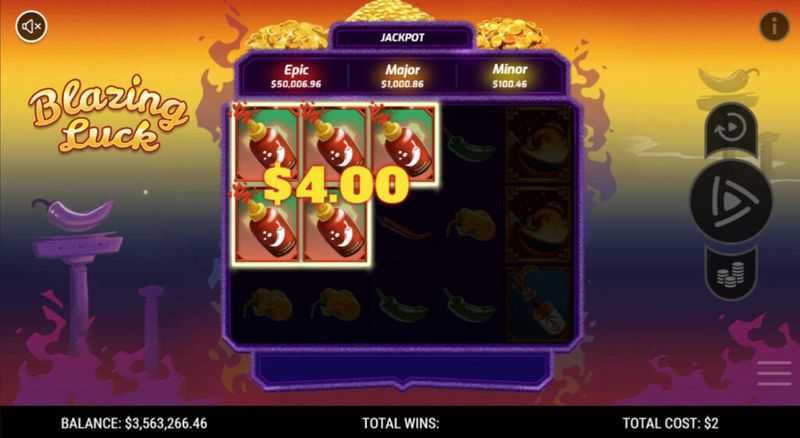The image size is (800, 438).
Task: Click the balance amount display
Action: pyautogui.click(x=134, y=423)
